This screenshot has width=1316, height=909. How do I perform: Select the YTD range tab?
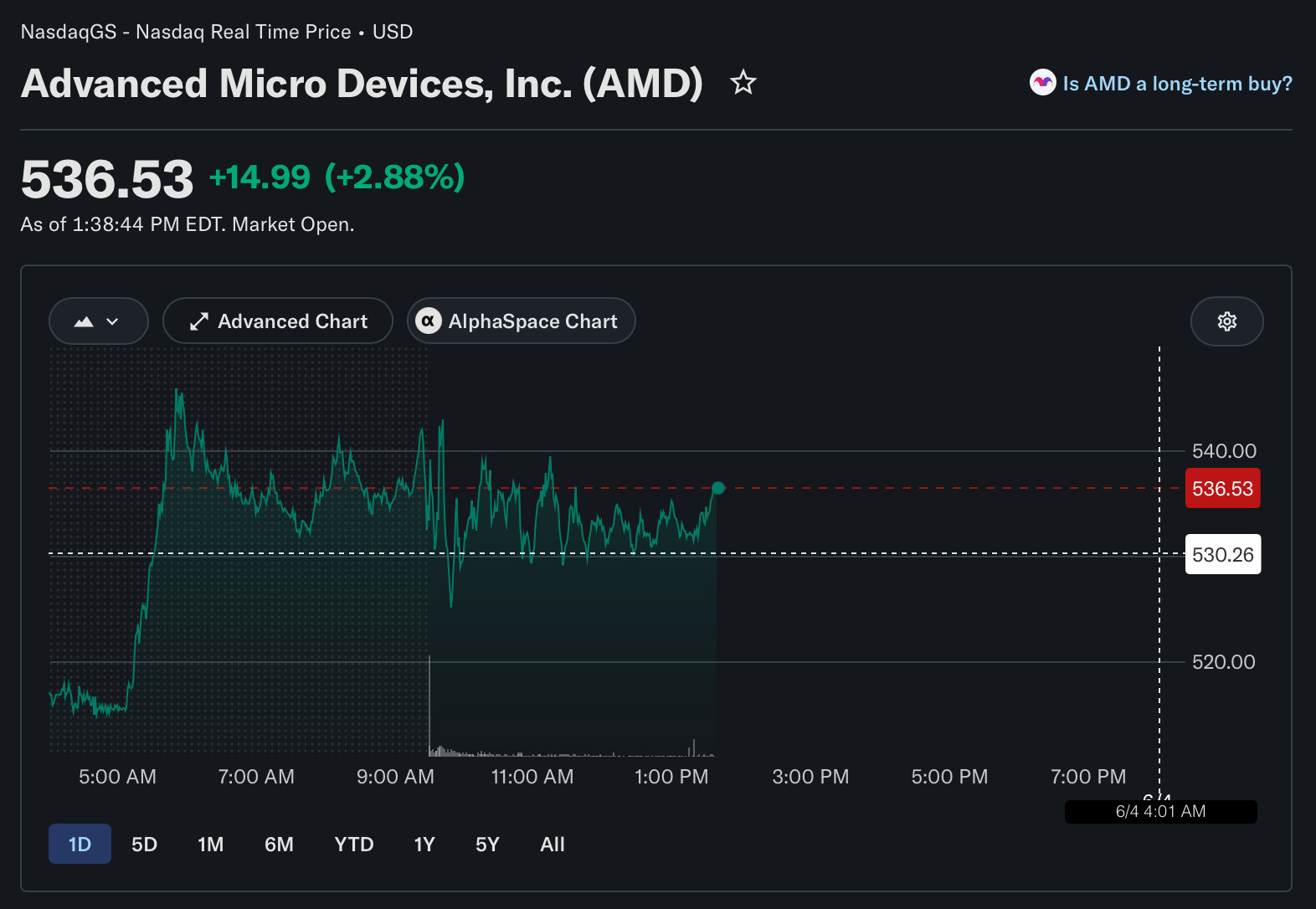coord(354,844)
